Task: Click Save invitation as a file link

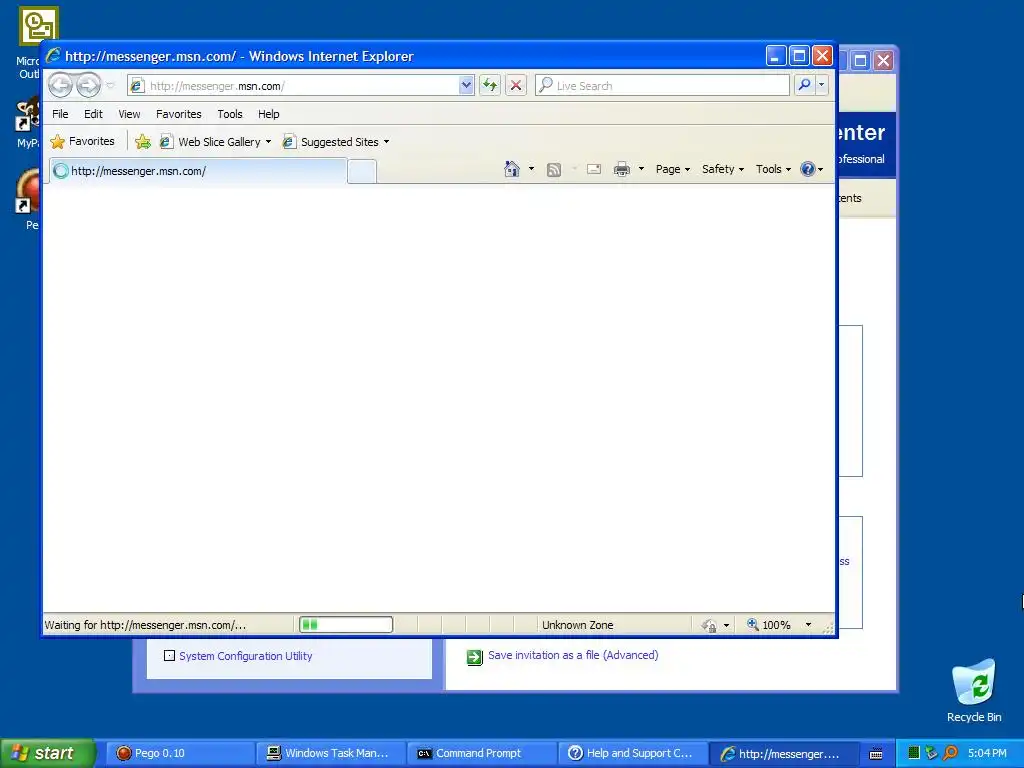Action: [573, 655]
